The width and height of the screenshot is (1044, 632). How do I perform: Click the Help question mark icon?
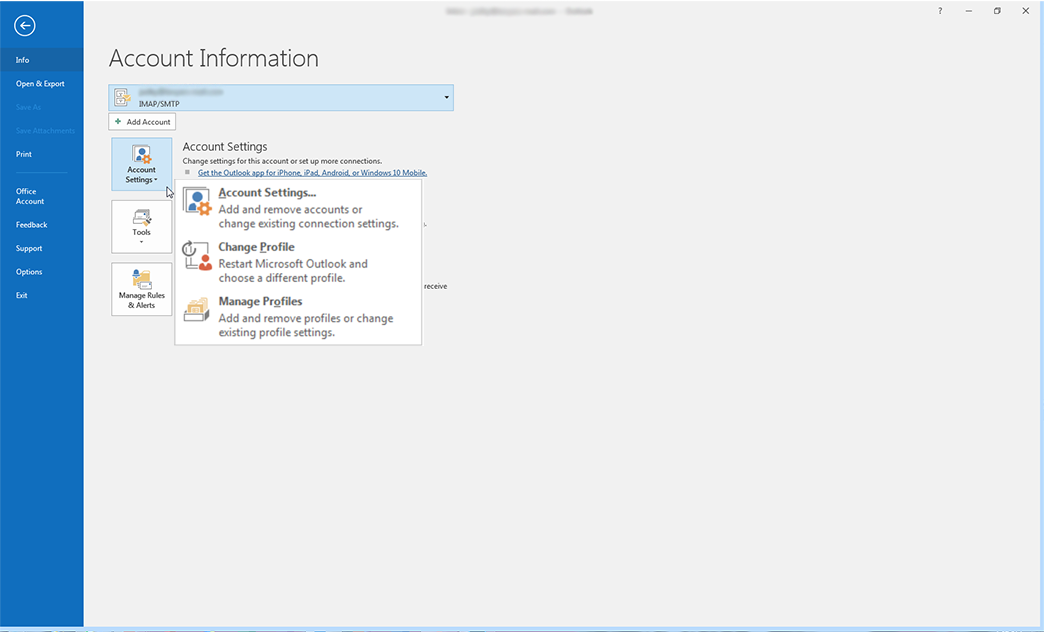[940, 11]
